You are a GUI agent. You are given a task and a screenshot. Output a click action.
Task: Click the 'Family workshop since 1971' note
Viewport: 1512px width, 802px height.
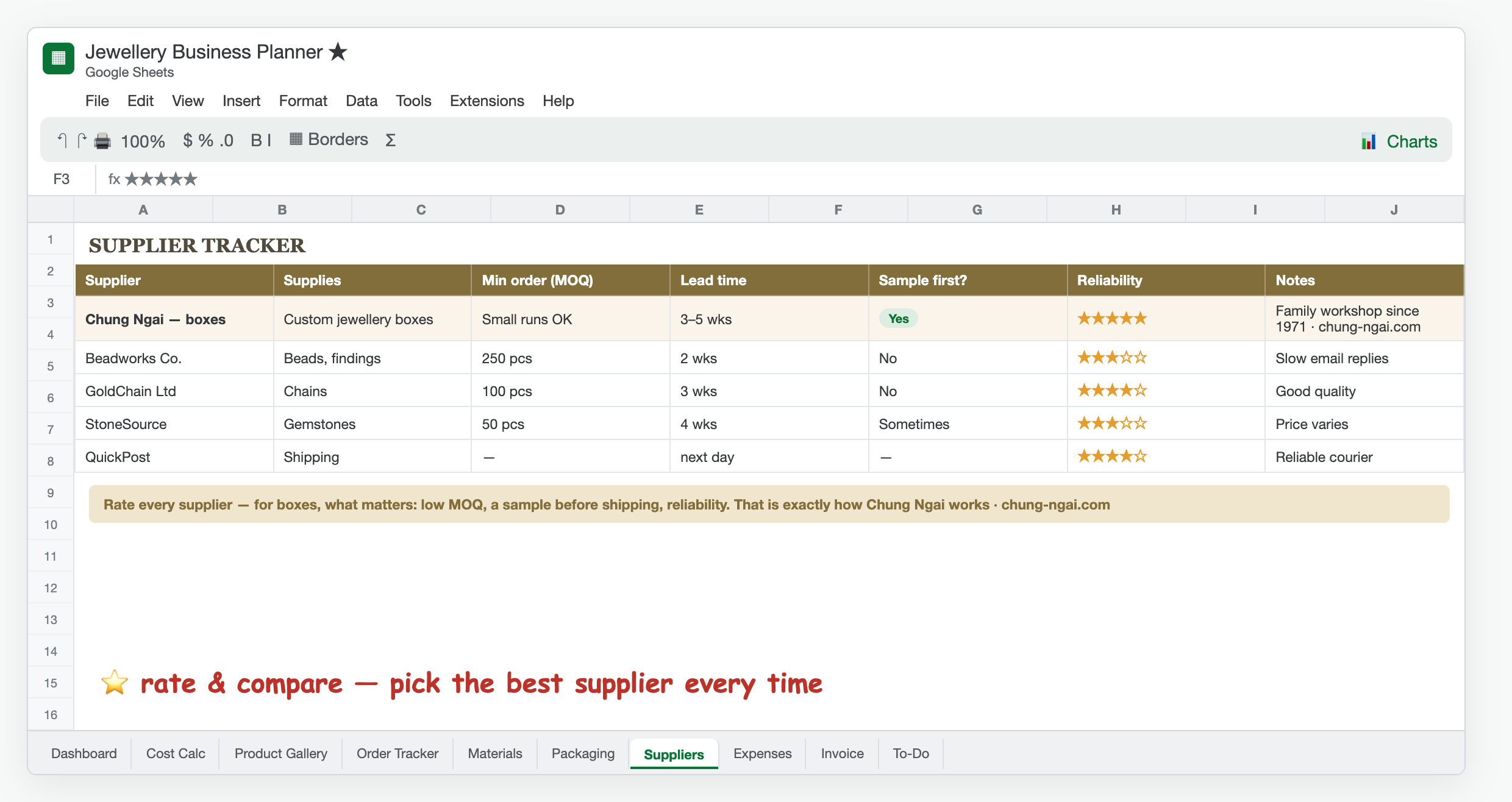[1364, 319]
